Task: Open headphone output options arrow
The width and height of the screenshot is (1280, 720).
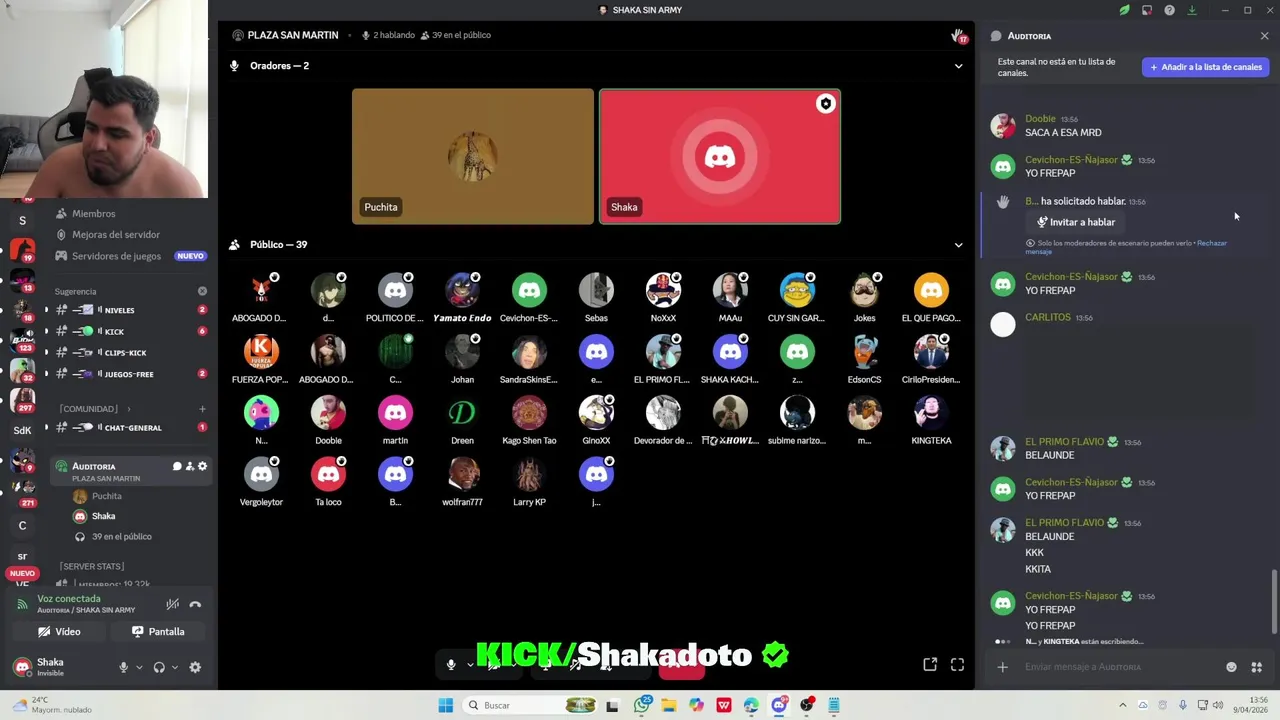Action: point(175,667)
